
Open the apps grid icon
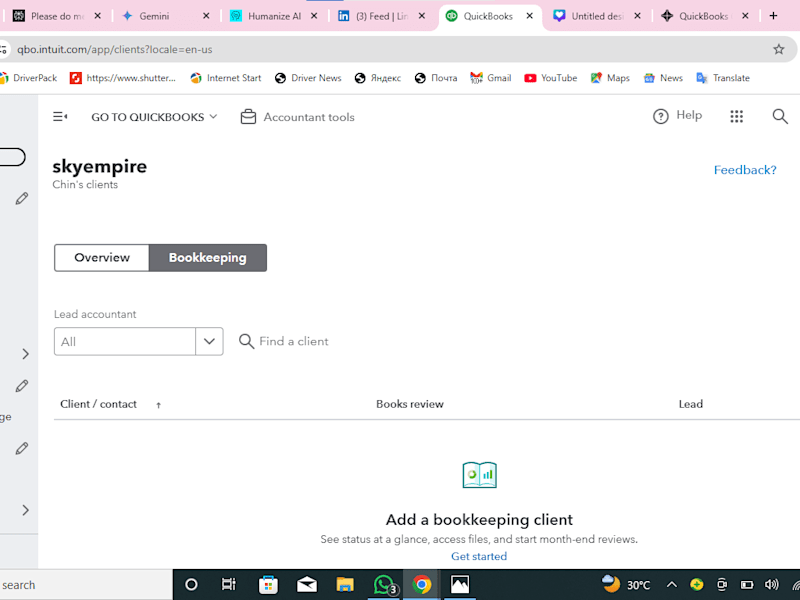pos(736,116)
